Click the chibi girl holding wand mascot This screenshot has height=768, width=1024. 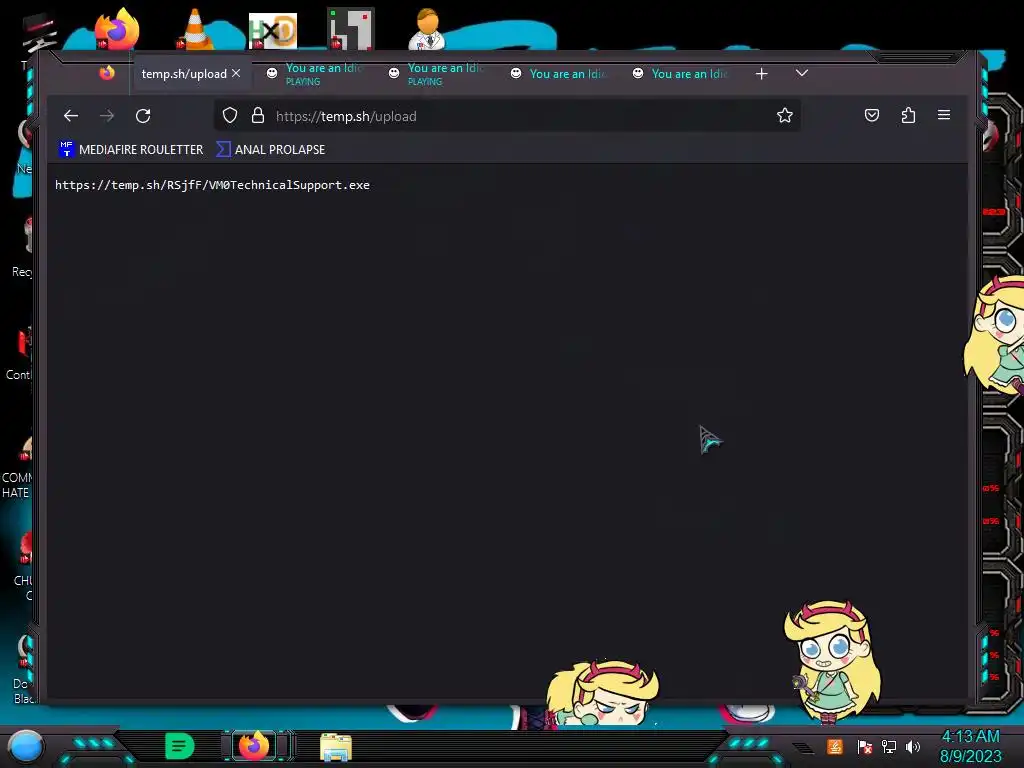click(x=831, y=662)
